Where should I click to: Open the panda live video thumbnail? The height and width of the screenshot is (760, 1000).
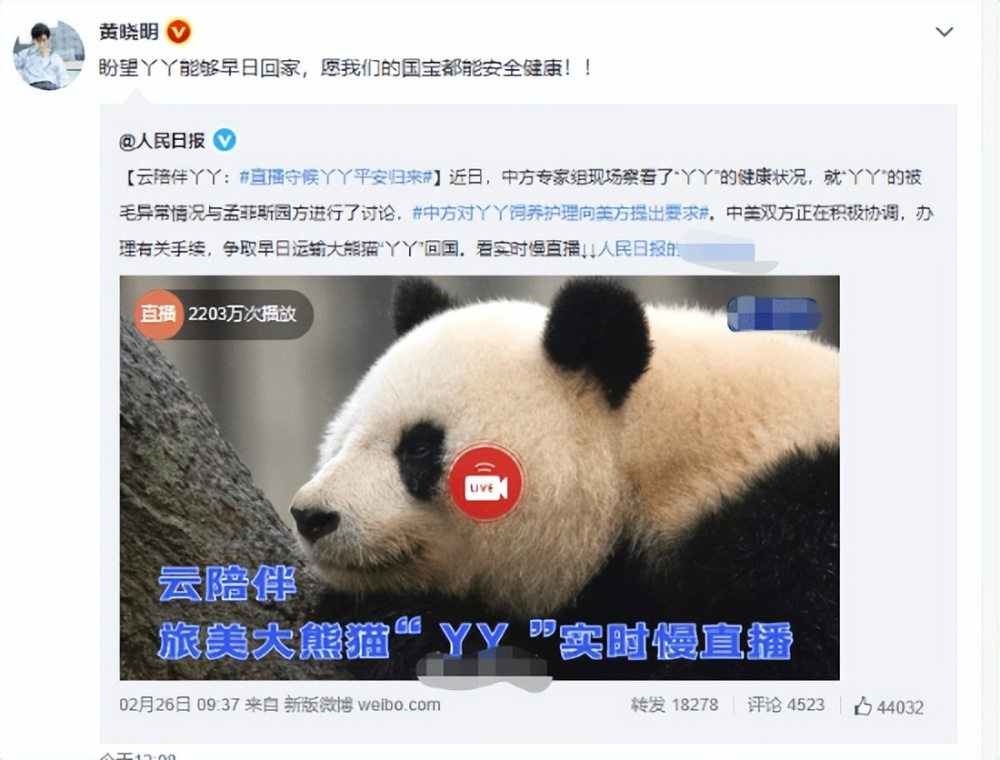[x=479, y=478]
